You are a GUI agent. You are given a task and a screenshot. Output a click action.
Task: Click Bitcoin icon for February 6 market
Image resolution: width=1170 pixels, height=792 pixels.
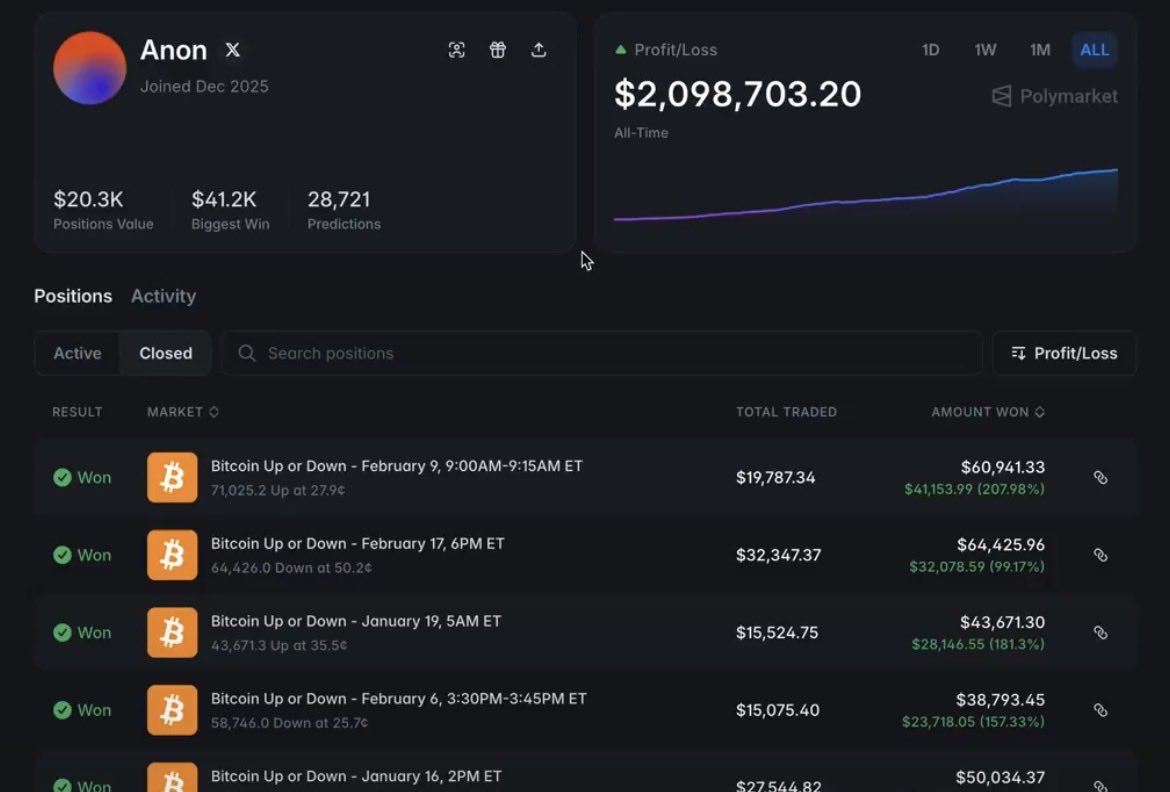point(172,710)
